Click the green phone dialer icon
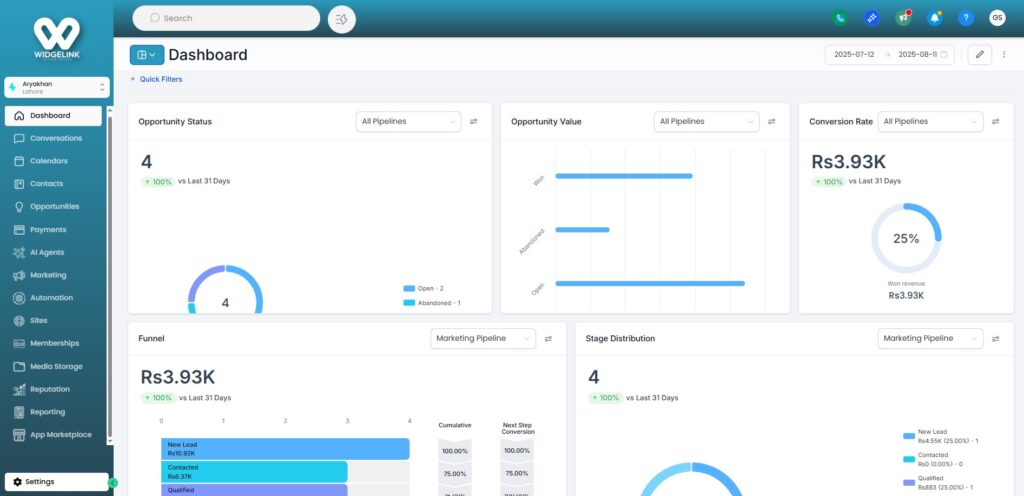 click(x=840, y=18)
